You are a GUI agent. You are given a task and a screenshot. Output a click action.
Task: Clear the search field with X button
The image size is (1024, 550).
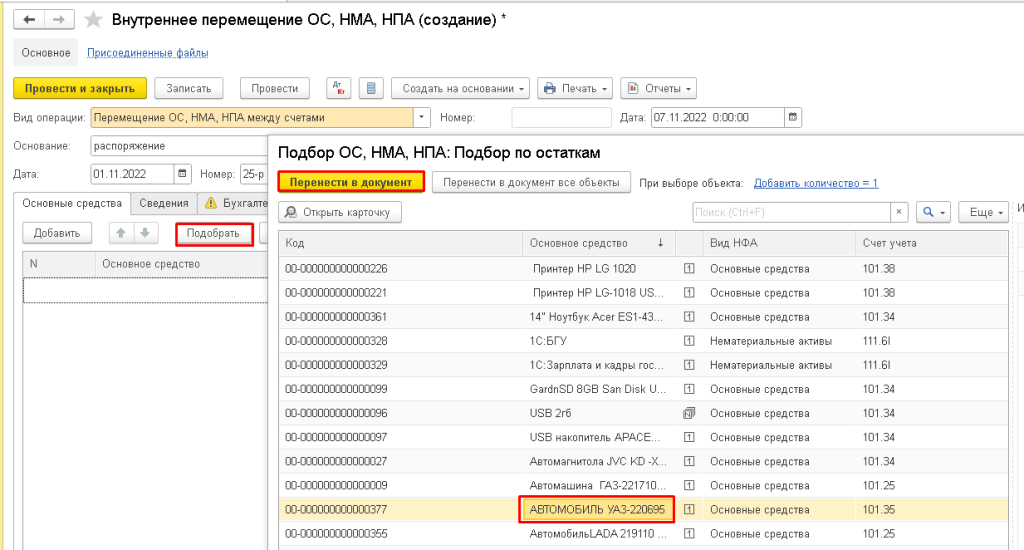click(899, 212)
